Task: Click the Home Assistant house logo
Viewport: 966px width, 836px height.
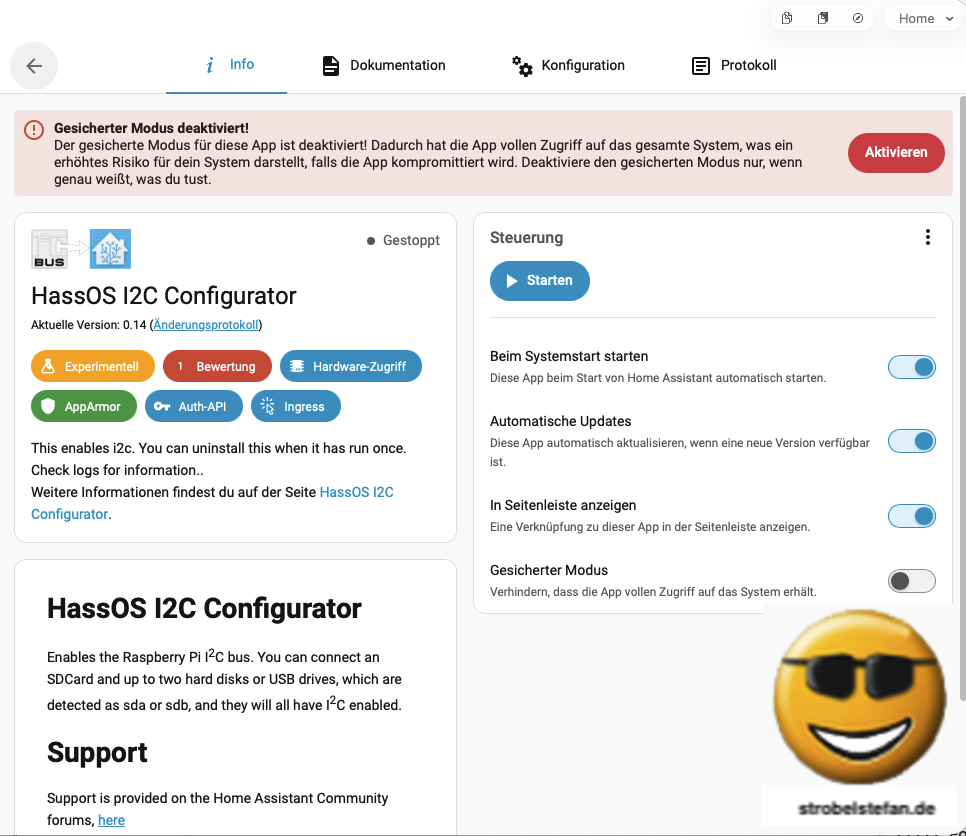Action: point(110,249)
